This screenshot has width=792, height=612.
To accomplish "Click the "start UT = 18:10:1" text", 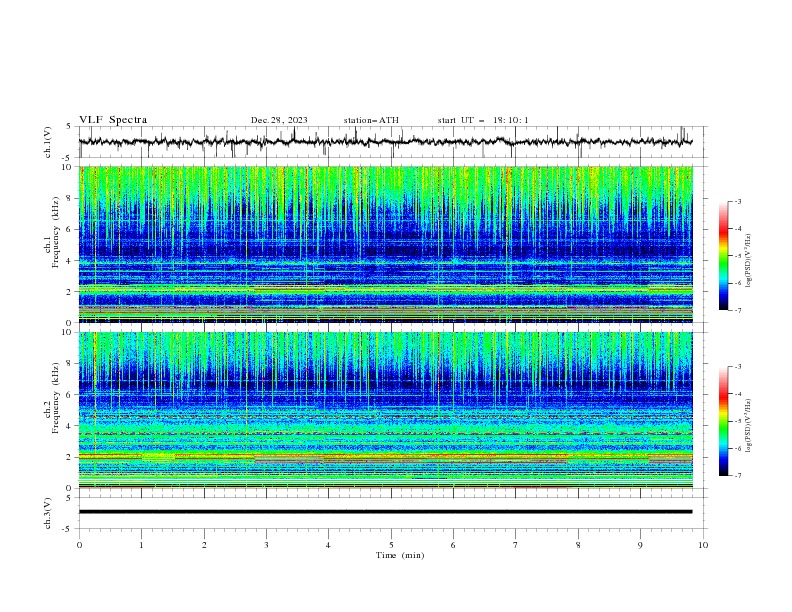I will (483, 120).
